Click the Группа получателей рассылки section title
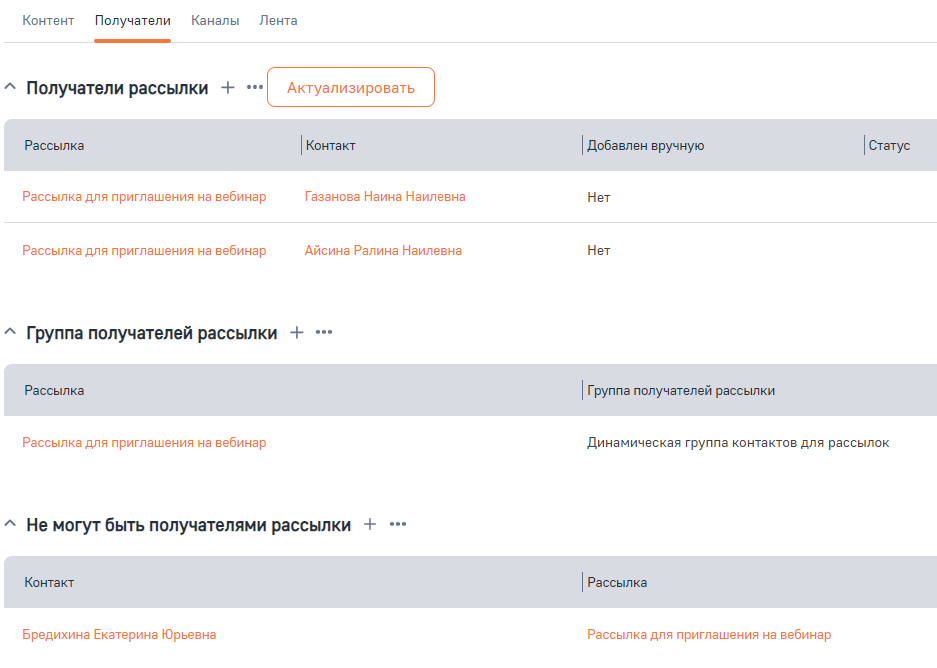937x668 pixels. [152, 333]
